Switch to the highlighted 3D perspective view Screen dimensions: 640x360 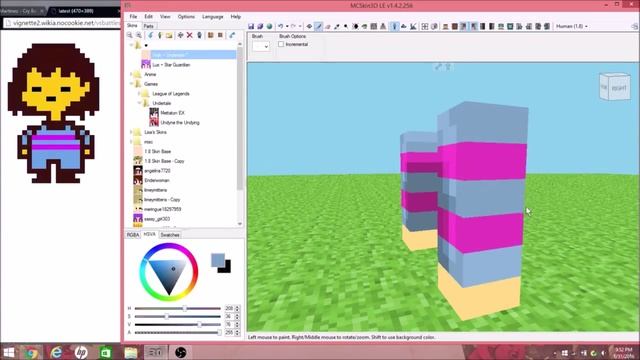(394, 26)
